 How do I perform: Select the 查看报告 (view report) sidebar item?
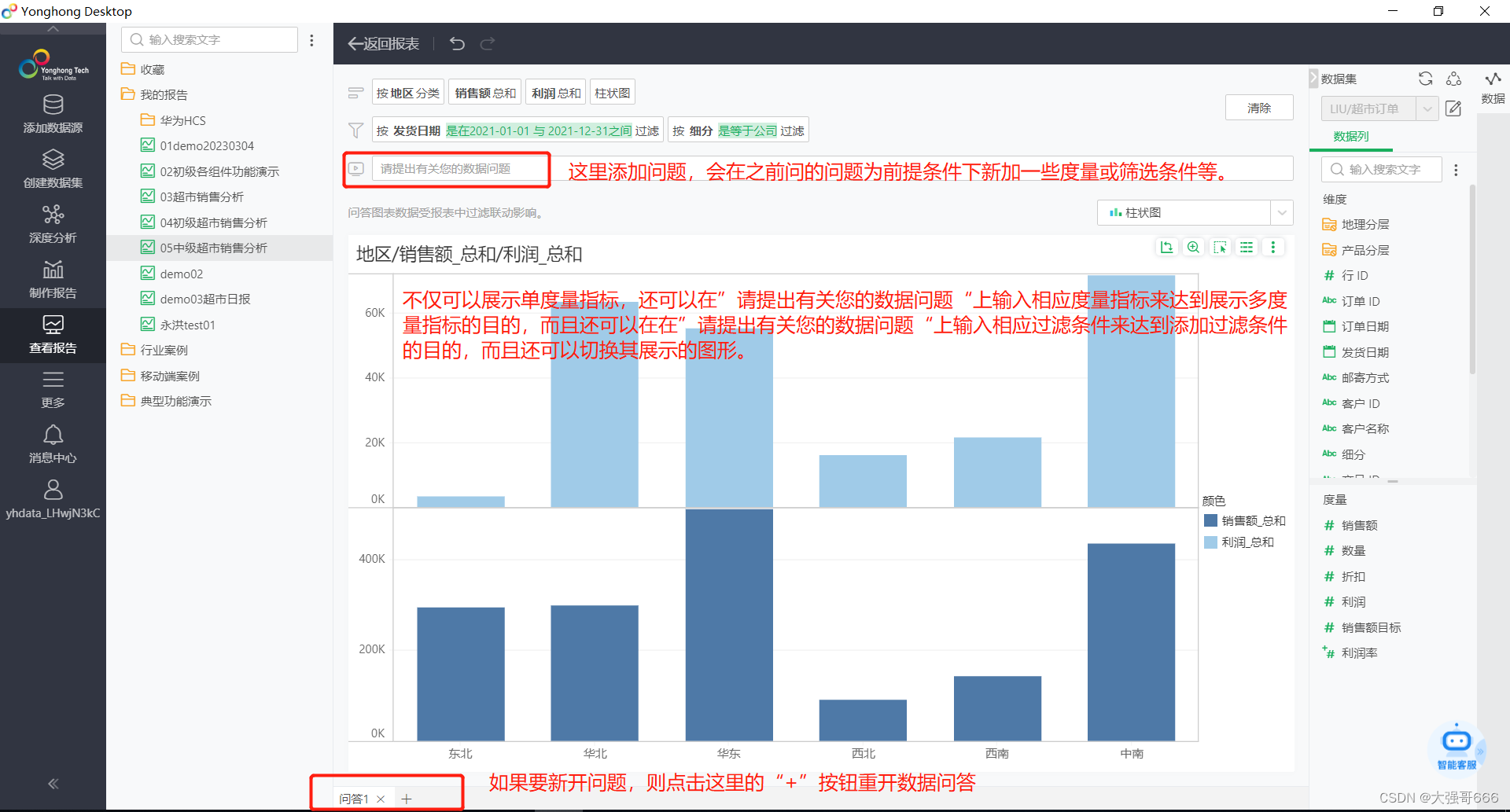(53, 335)
